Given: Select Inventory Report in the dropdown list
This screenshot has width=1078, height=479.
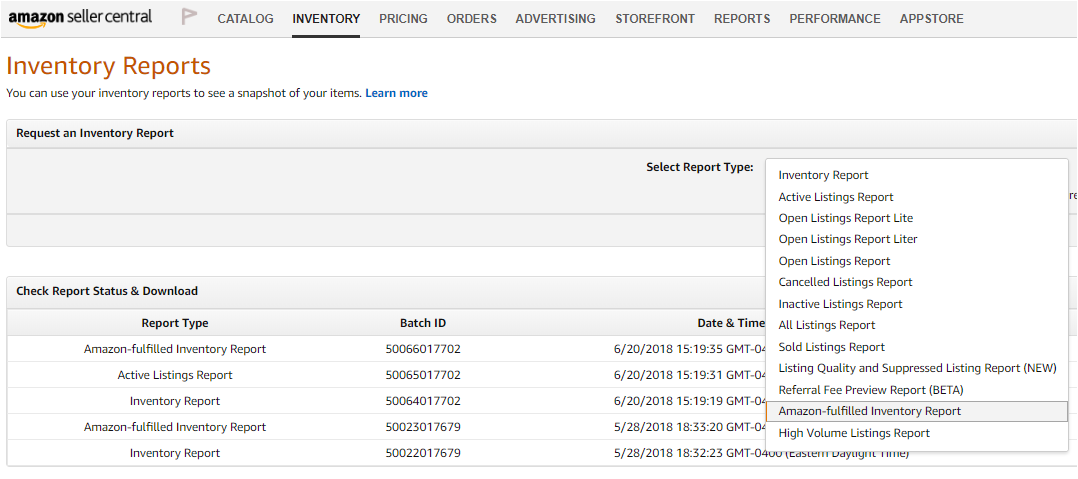Looking at the screenshot, I should 916,175.
